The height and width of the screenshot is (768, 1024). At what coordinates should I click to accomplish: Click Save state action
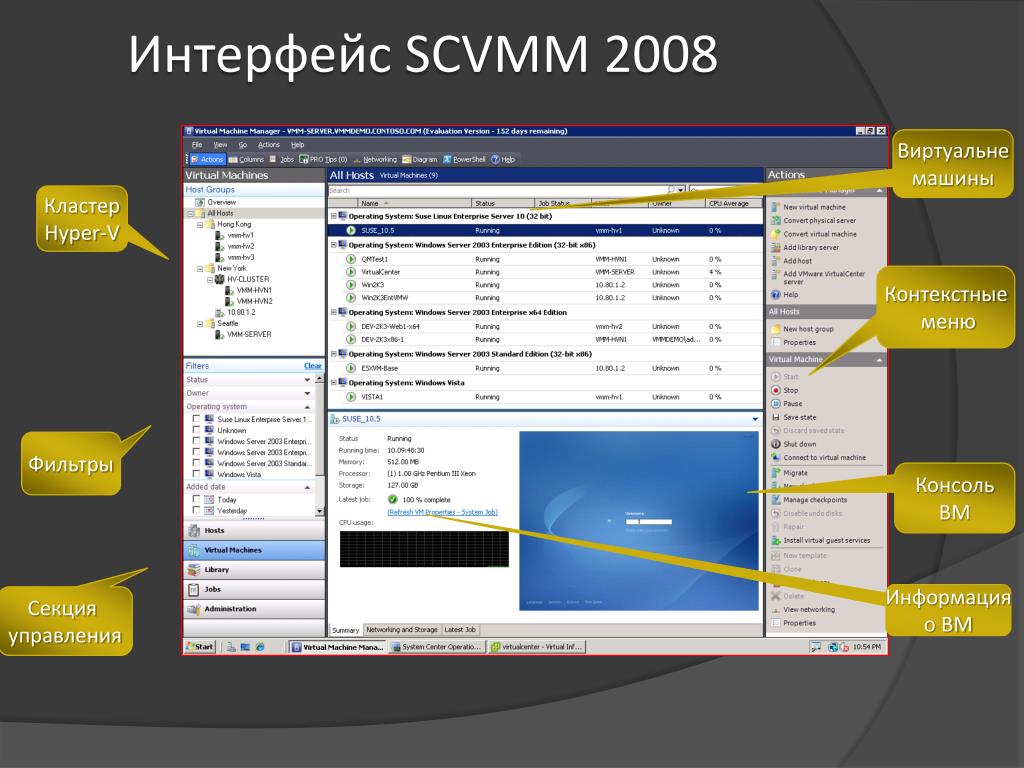(794, 417)
